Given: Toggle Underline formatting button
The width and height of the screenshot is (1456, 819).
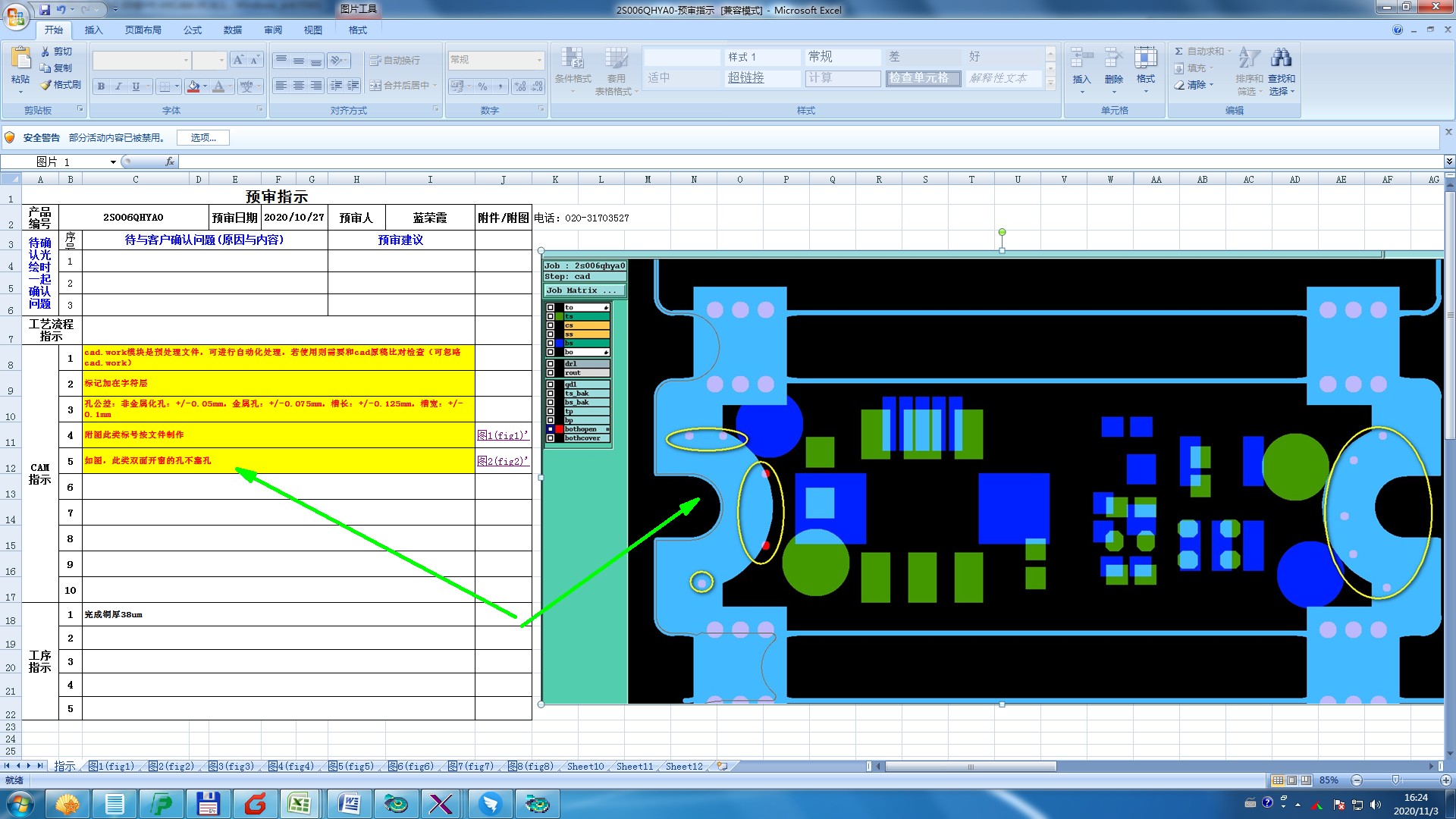Looking at the screenshot, I should pos(136,86).
